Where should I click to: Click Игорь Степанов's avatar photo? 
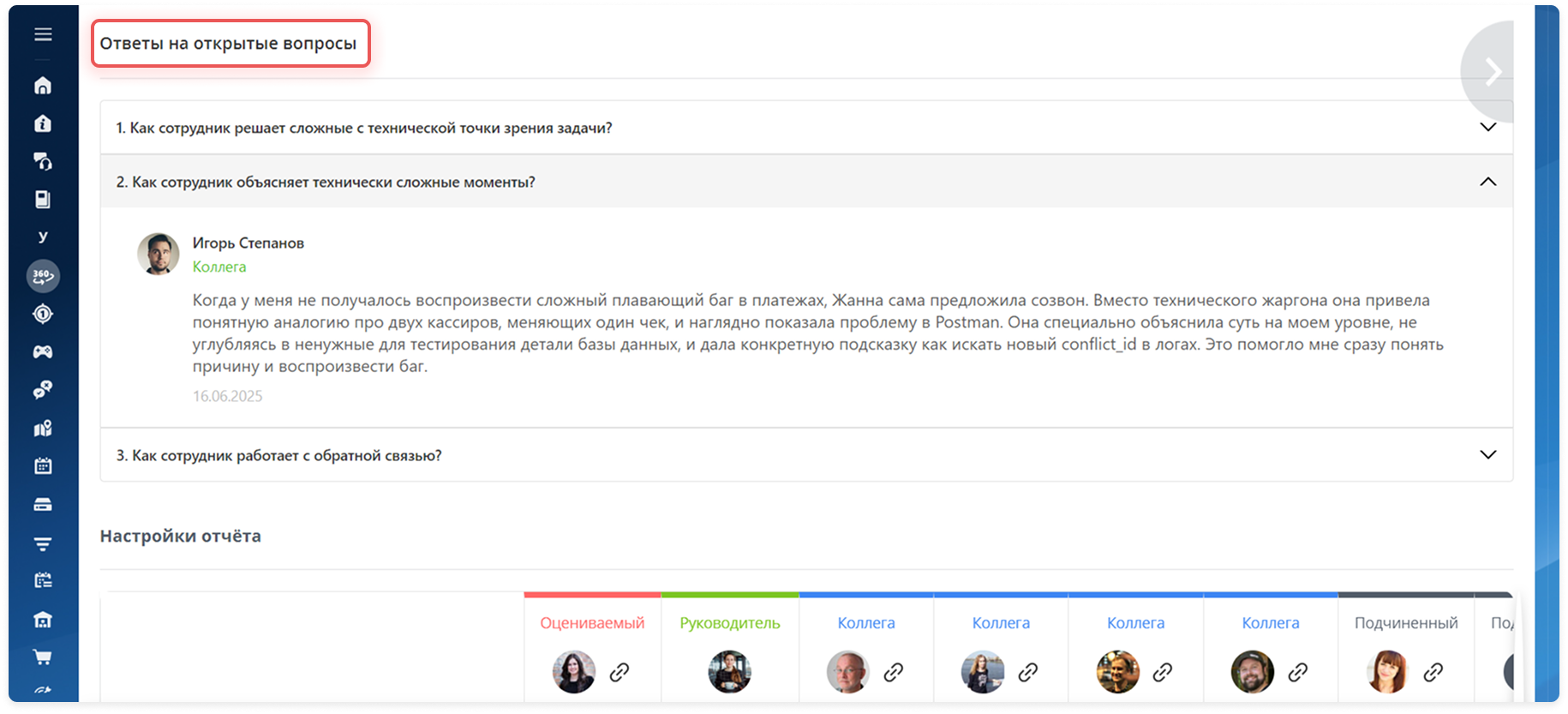[x=159, y=254]
